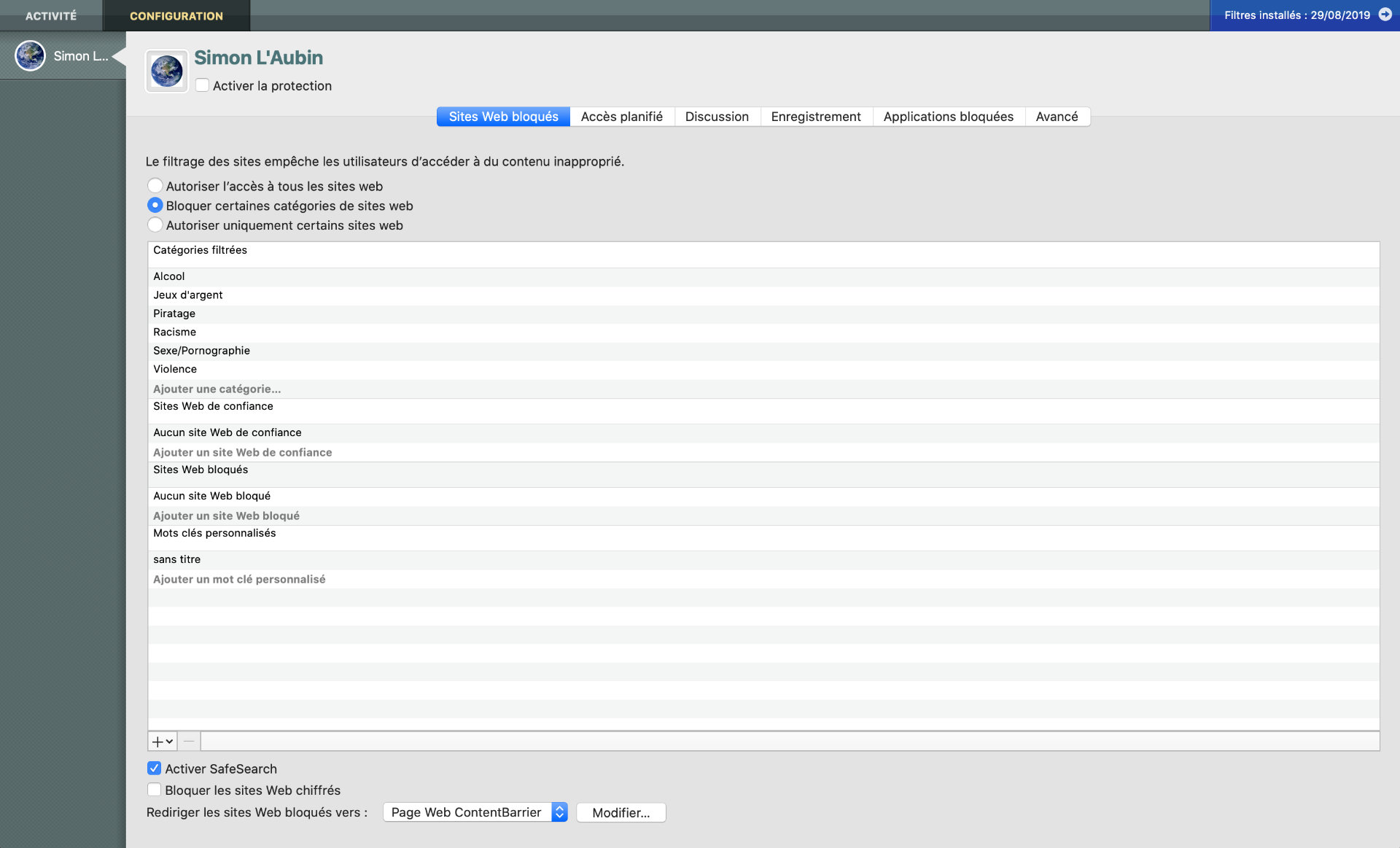This screenshot has height=848, width=1400.
Task: Open the Enregistrement tab
Action: click(816, 117)
